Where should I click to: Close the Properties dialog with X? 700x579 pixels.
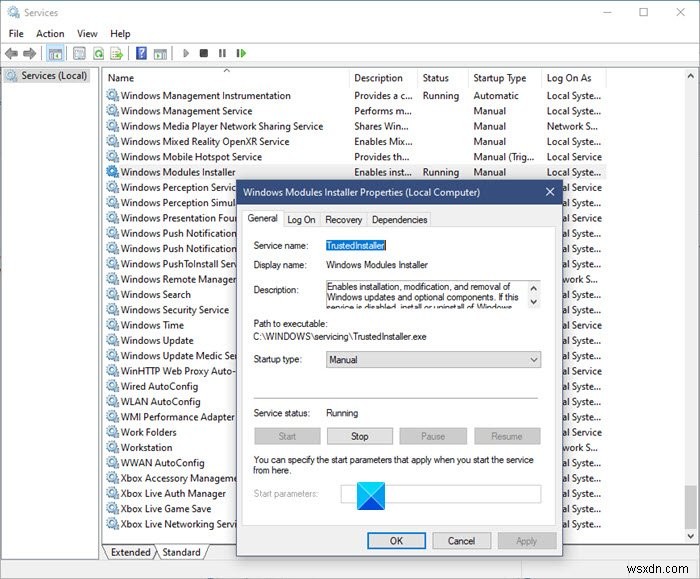point(550,192)
